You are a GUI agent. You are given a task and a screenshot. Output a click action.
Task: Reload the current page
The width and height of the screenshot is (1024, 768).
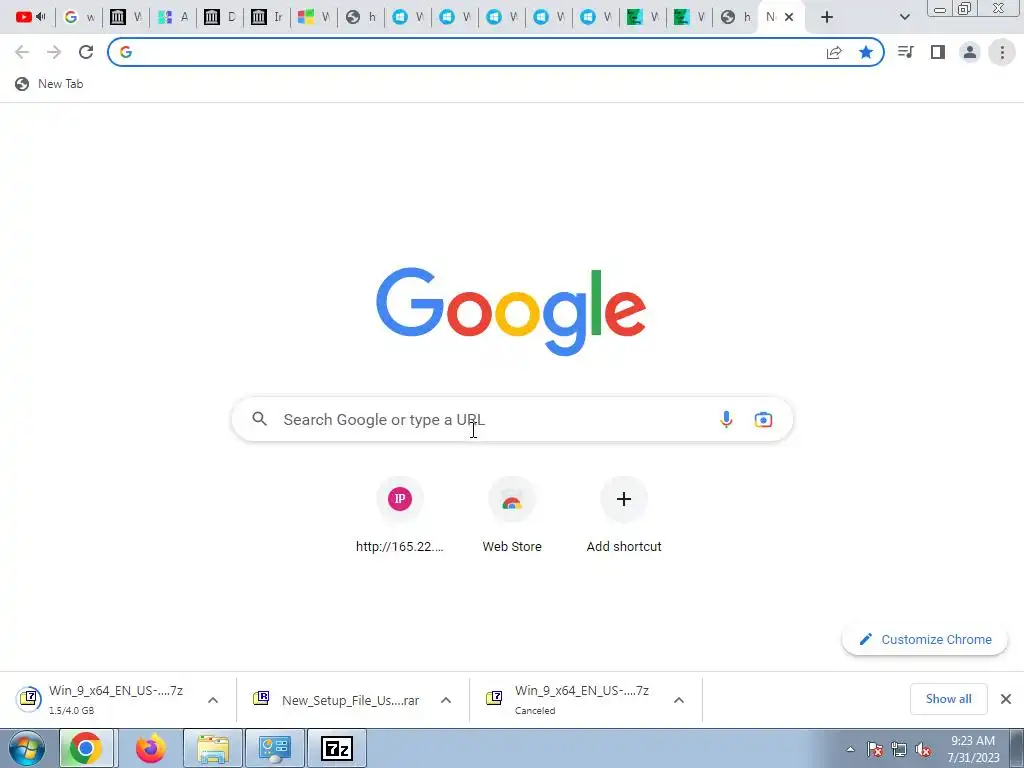coord(86,52)
